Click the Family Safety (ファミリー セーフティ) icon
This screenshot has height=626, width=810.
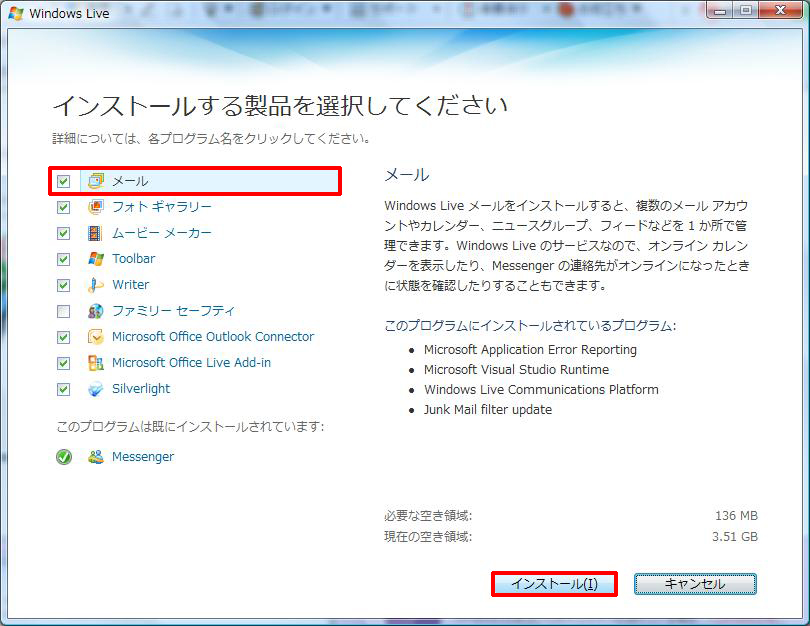click(x=95, y=311)
